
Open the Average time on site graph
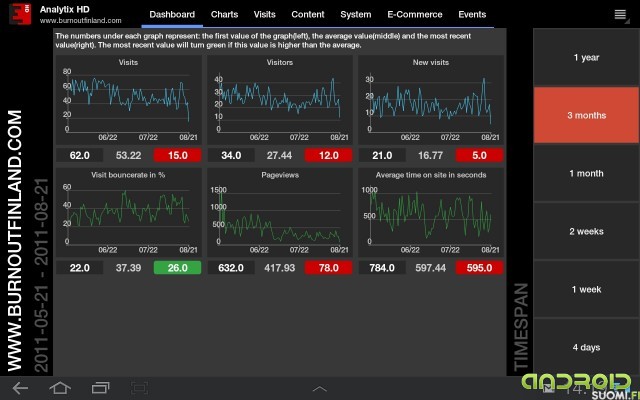(431, 213)
